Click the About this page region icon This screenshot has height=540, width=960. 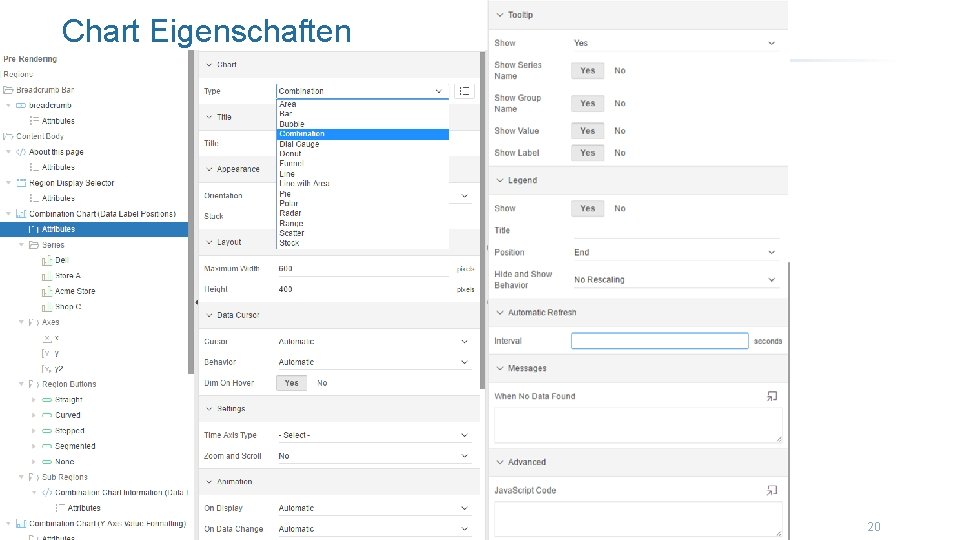tap(21, 152)
